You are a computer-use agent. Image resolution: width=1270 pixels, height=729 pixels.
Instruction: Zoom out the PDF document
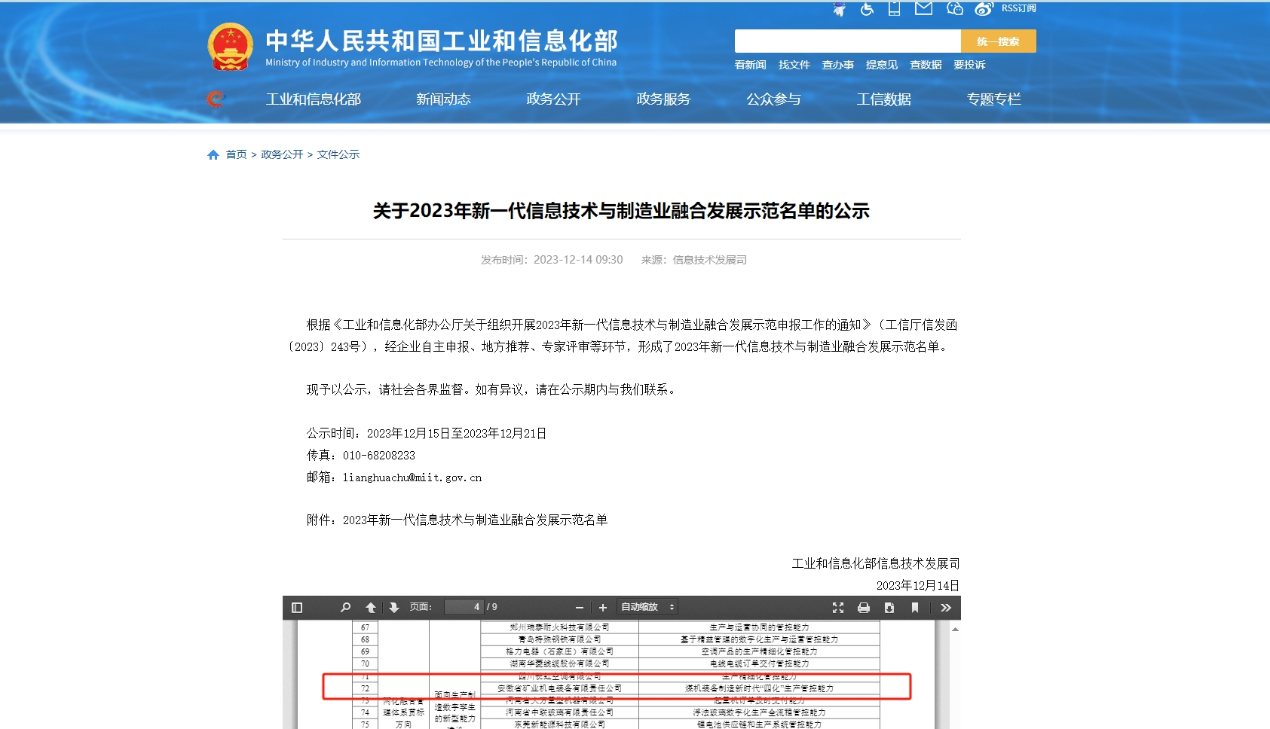pos(579,607)
